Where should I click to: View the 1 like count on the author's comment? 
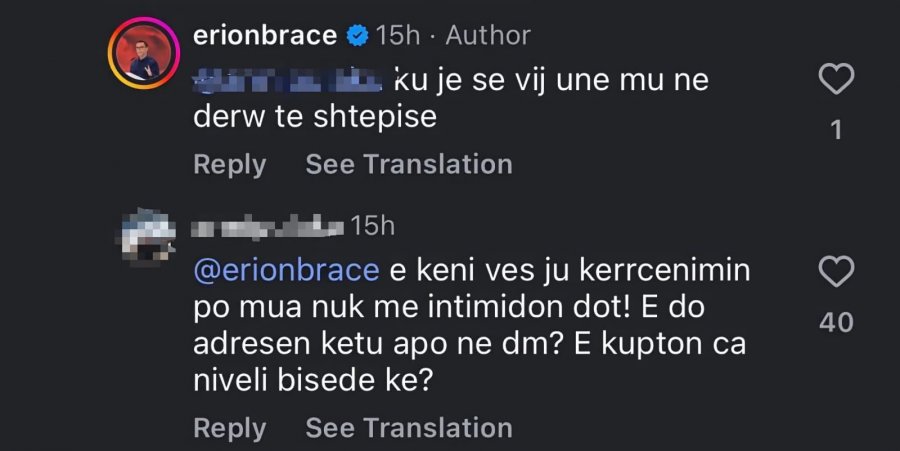coord(837,130)
